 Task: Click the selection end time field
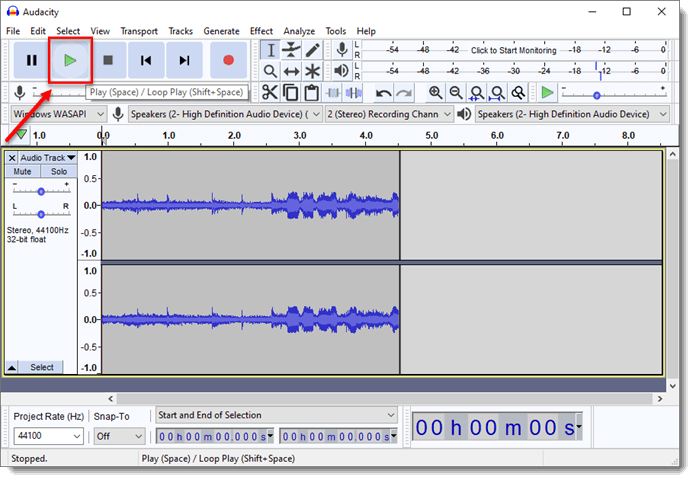click(x=339, y=437)
